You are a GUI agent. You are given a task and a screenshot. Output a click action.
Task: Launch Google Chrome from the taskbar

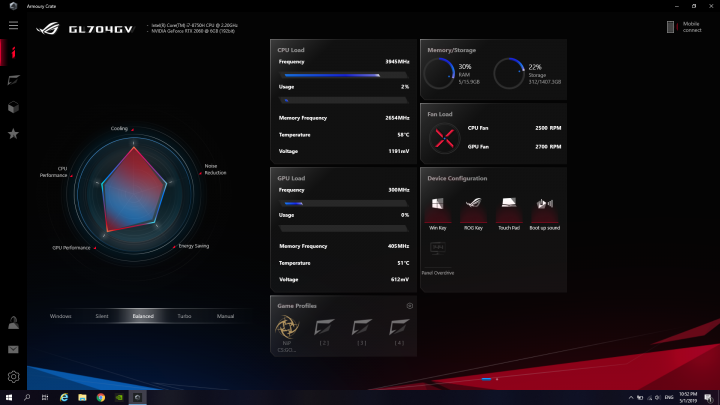[x=101, y=398]
